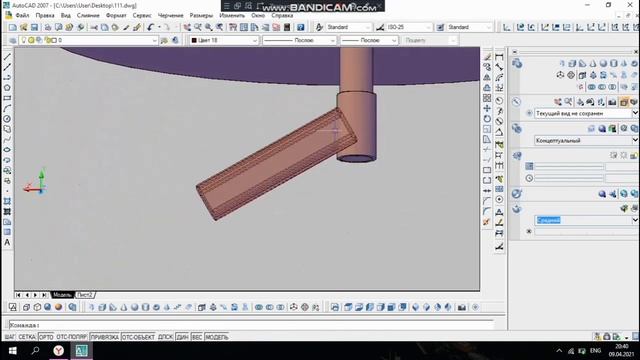The width and height of the screenshot is (640, 360).
Task: Click the New drawing icon in toolbar
Action: point(13,27)
